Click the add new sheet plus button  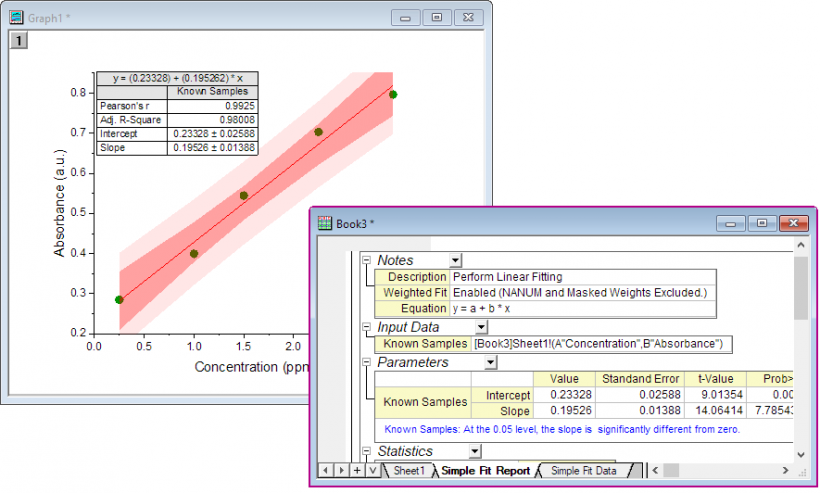[x=357, y=470]
